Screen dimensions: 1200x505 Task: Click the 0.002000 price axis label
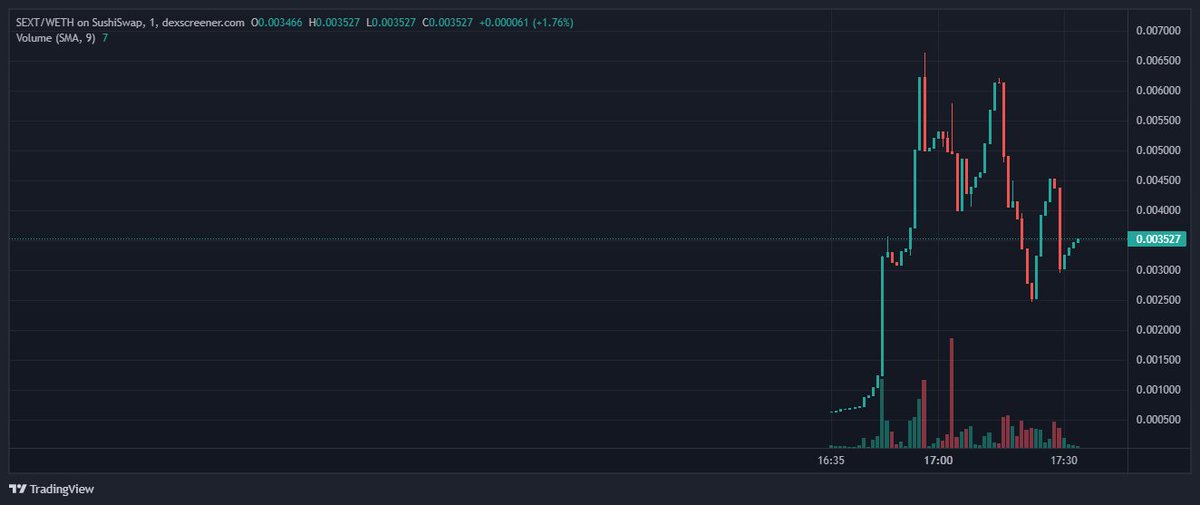tap(1160, 330)
